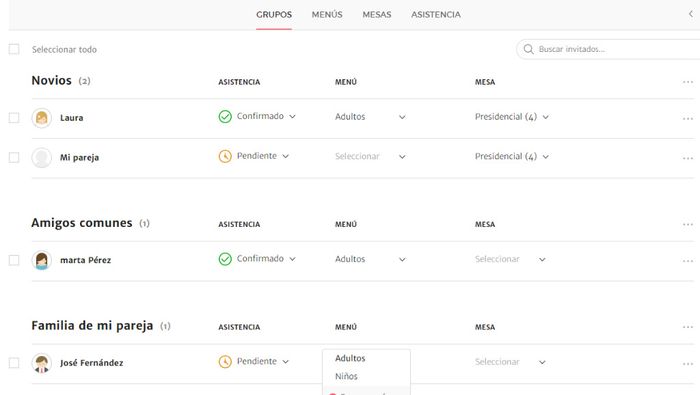Open Laura's Adultos menu dropdown

(x=371, y=117)
